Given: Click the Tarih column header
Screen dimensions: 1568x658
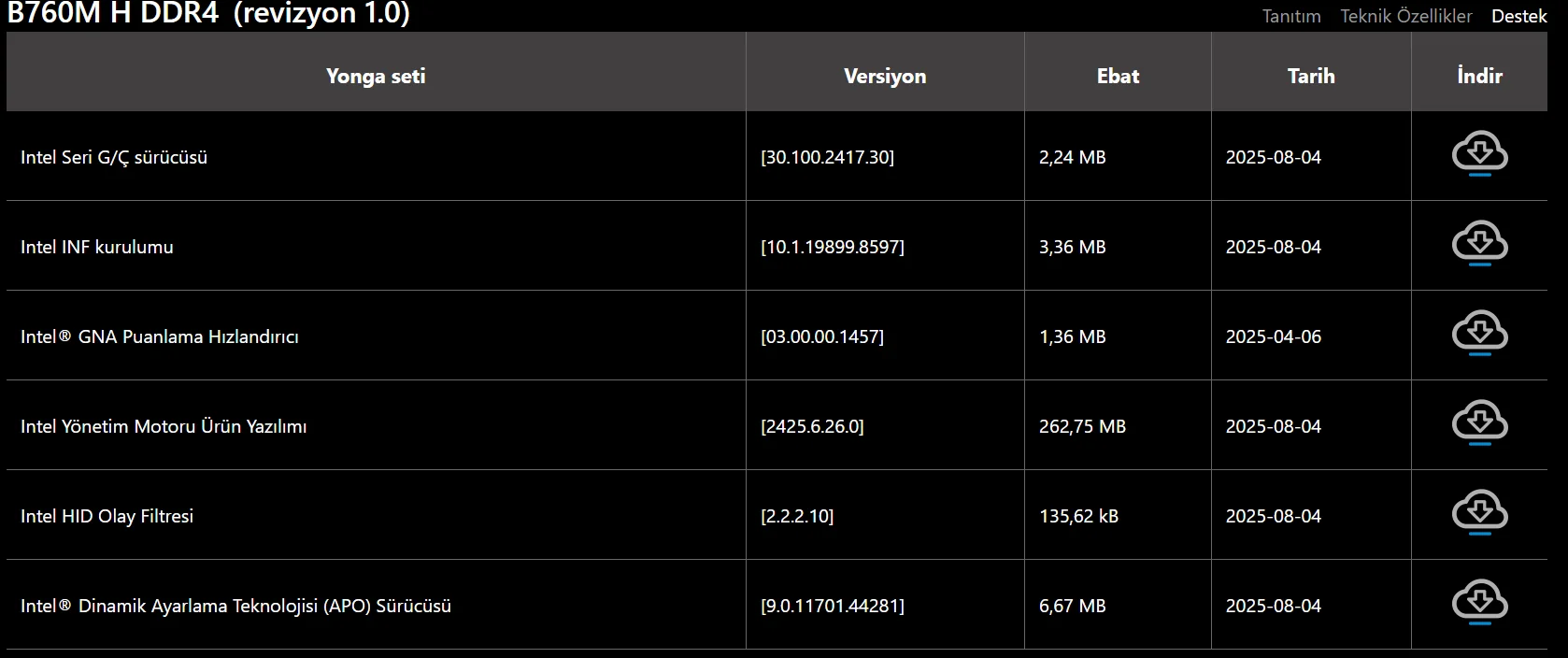Looking at the screenshot, I should pos(1311,77).
